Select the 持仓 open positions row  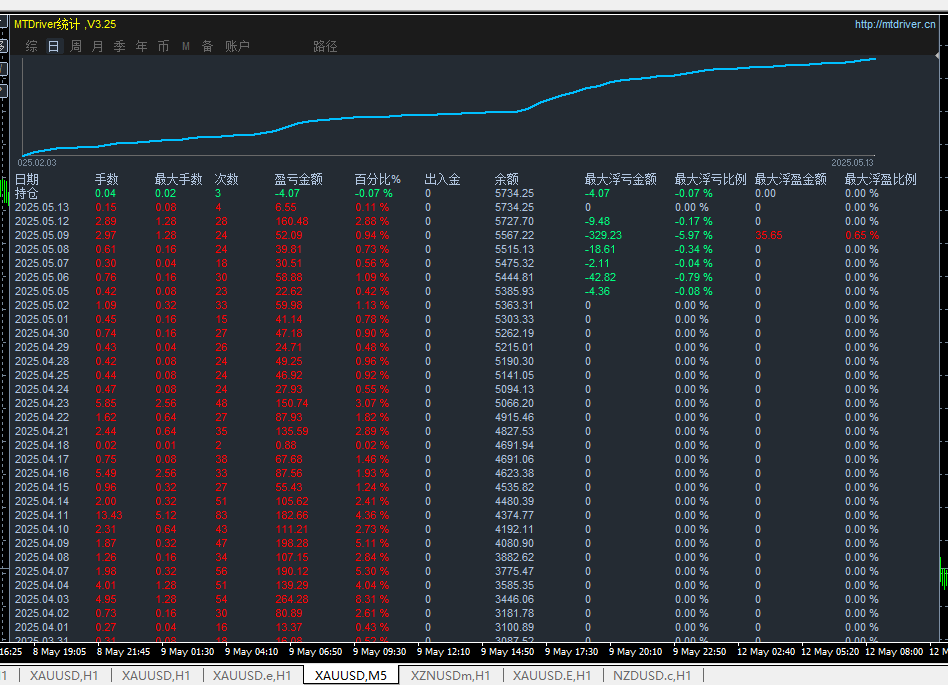(x=27, y=193)
